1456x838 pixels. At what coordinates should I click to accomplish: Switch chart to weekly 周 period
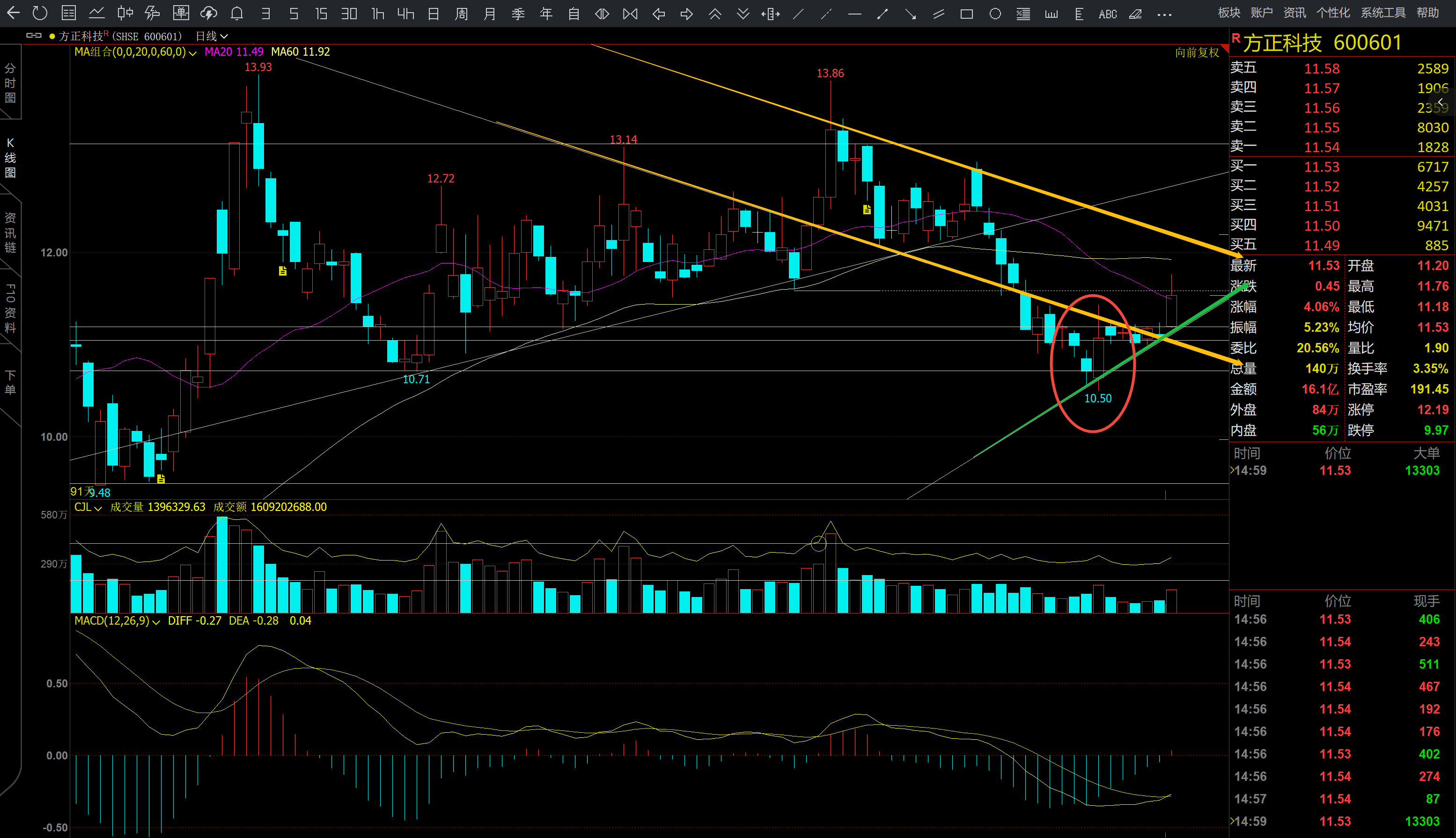461,14
